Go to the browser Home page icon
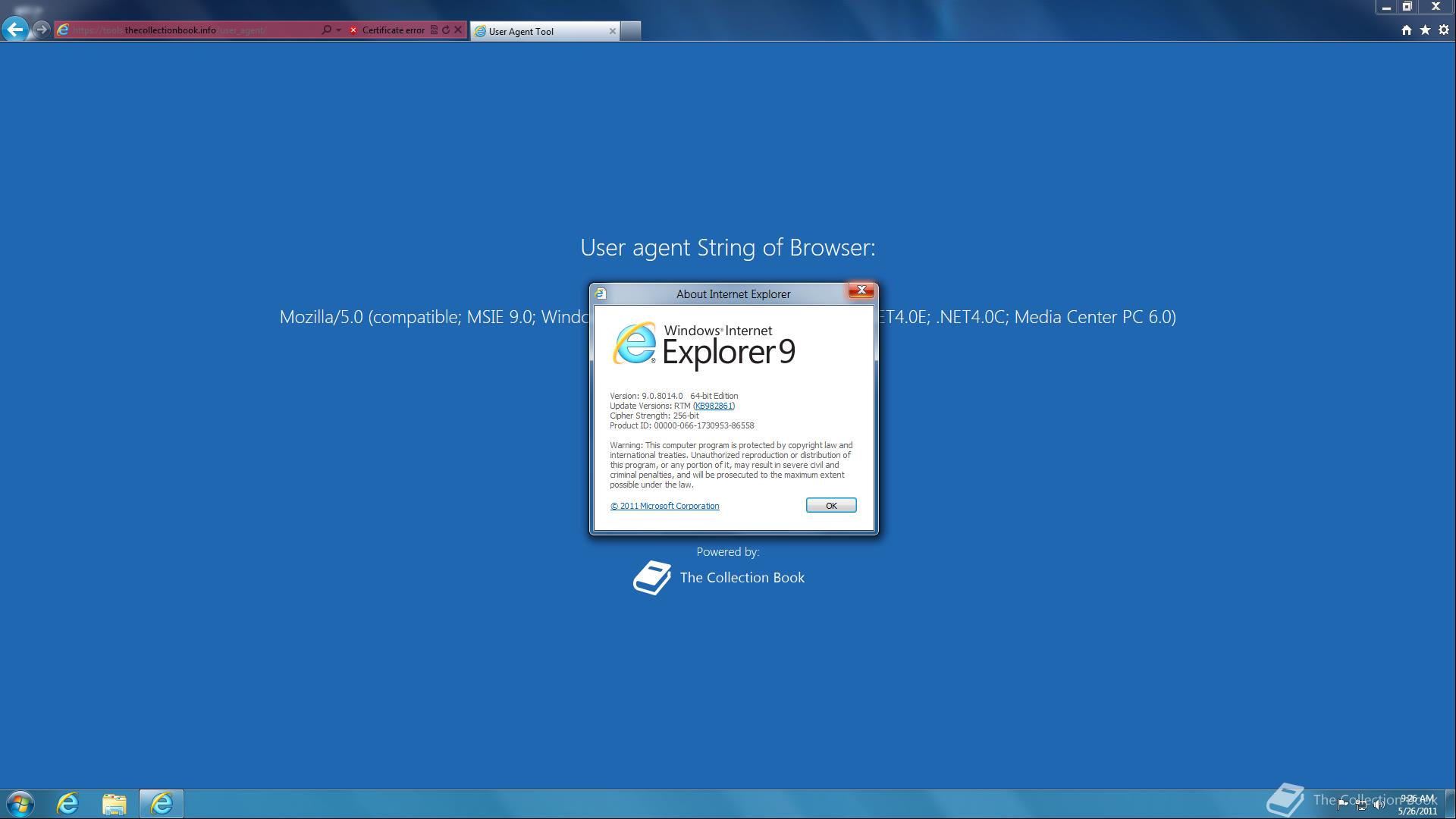 tap(1407, 30)
